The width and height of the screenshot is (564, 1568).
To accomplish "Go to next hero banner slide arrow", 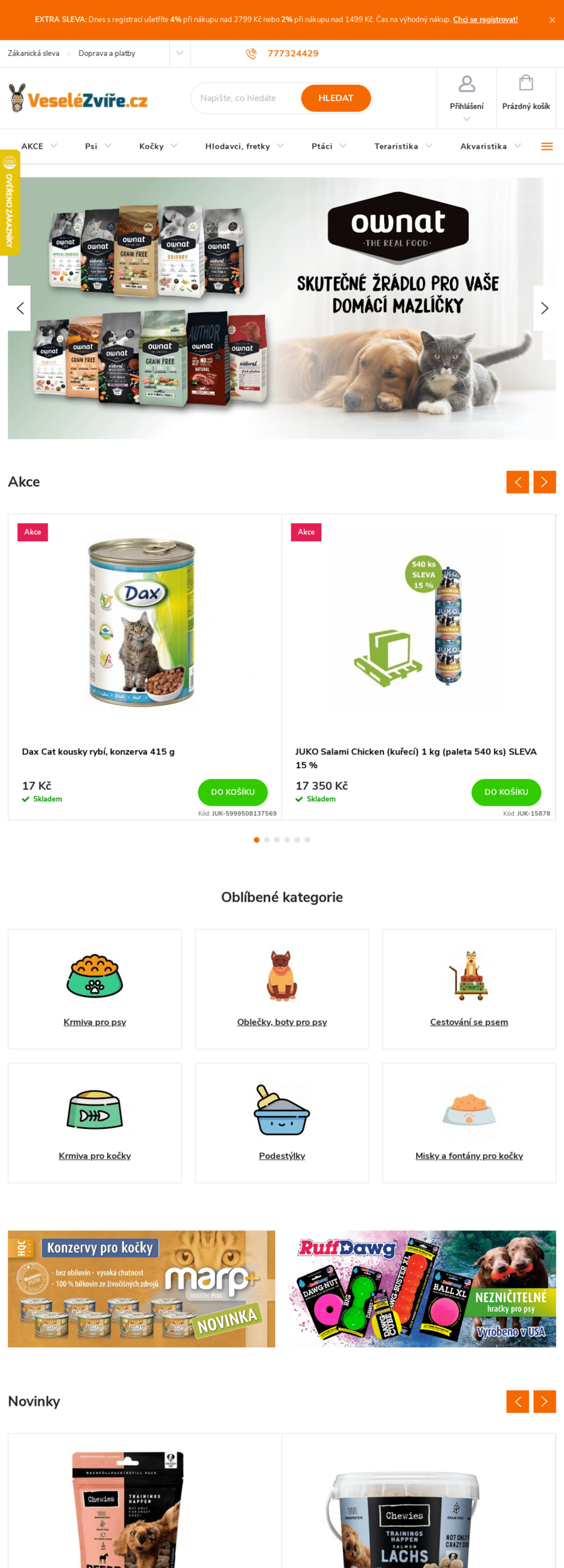I will click(545, 308).
